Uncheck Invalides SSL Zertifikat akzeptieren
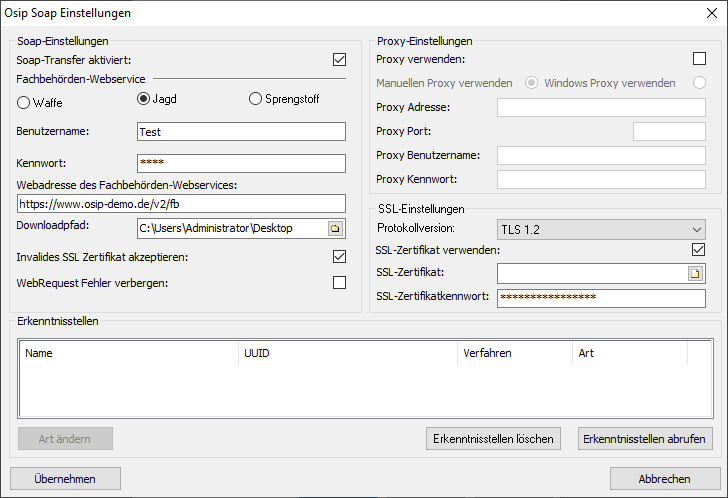This screenshot has height=498, width=728. coord(339,257)
